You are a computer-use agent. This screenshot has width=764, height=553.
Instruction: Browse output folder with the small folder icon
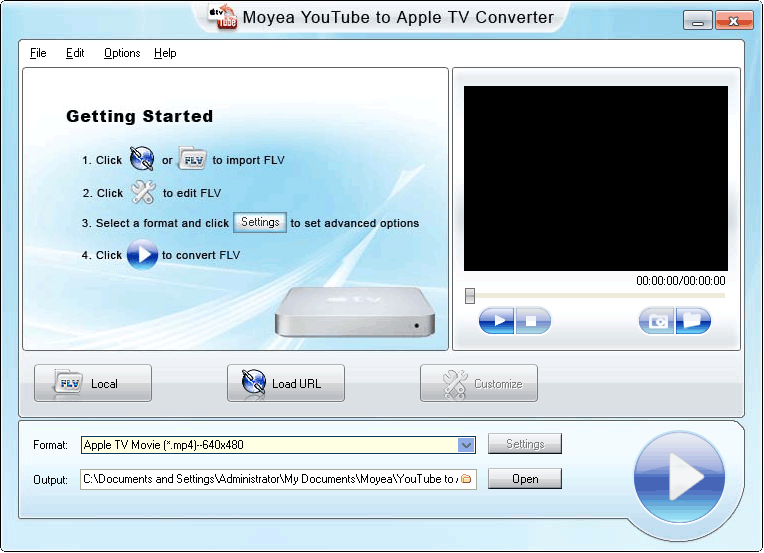click(x=466, y=479)
